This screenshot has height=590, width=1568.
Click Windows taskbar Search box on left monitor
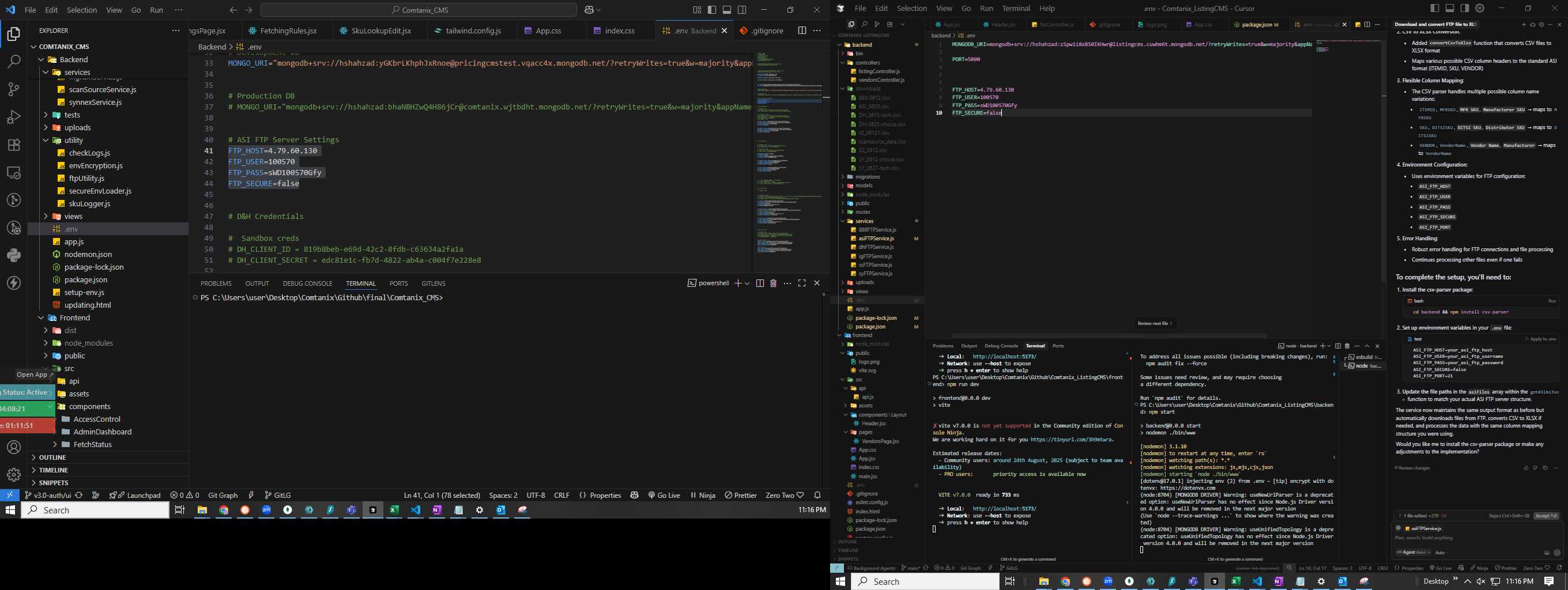tap(96, 510)
